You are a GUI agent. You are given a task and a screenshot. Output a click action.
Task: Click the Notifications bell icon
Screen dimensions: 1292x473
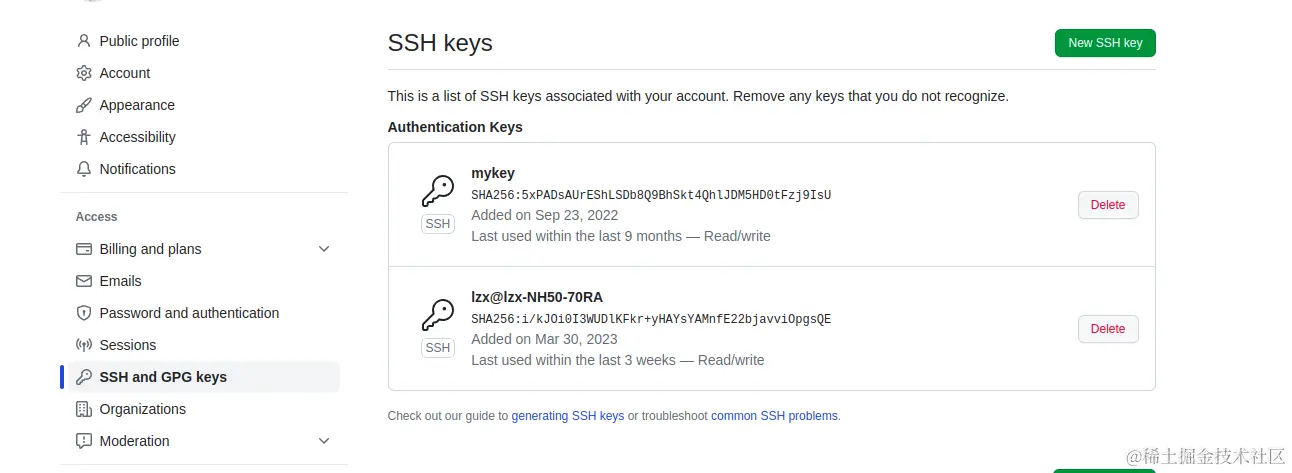pos(84,169)
